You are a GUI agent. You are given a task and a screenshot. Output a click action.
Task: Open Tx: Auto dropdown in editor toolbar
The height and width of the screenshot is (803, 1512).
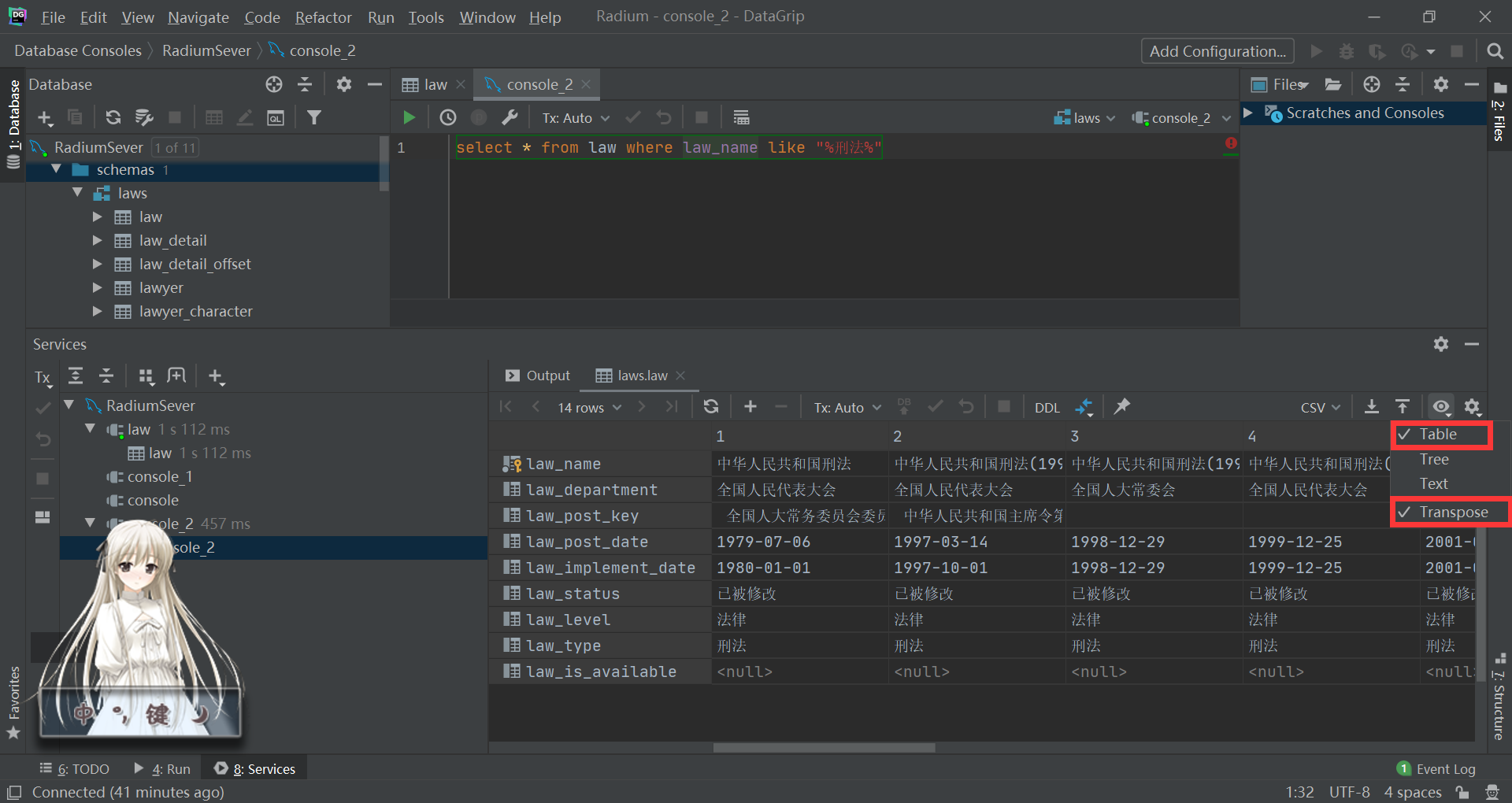point(576,118)
